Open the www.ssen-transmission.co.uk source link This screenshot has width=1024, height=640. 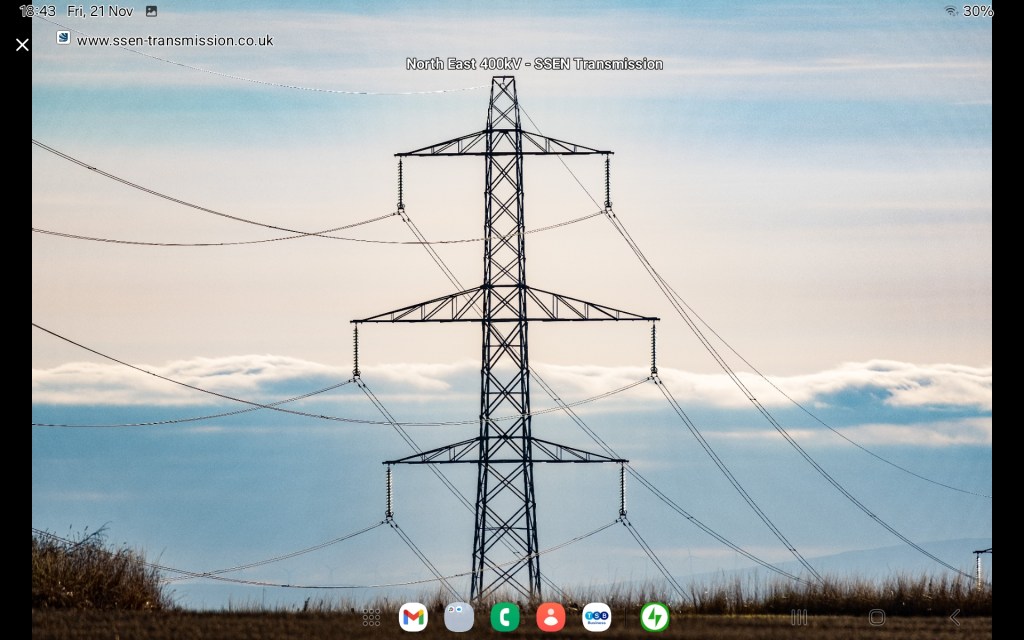[x=174, y=40]
